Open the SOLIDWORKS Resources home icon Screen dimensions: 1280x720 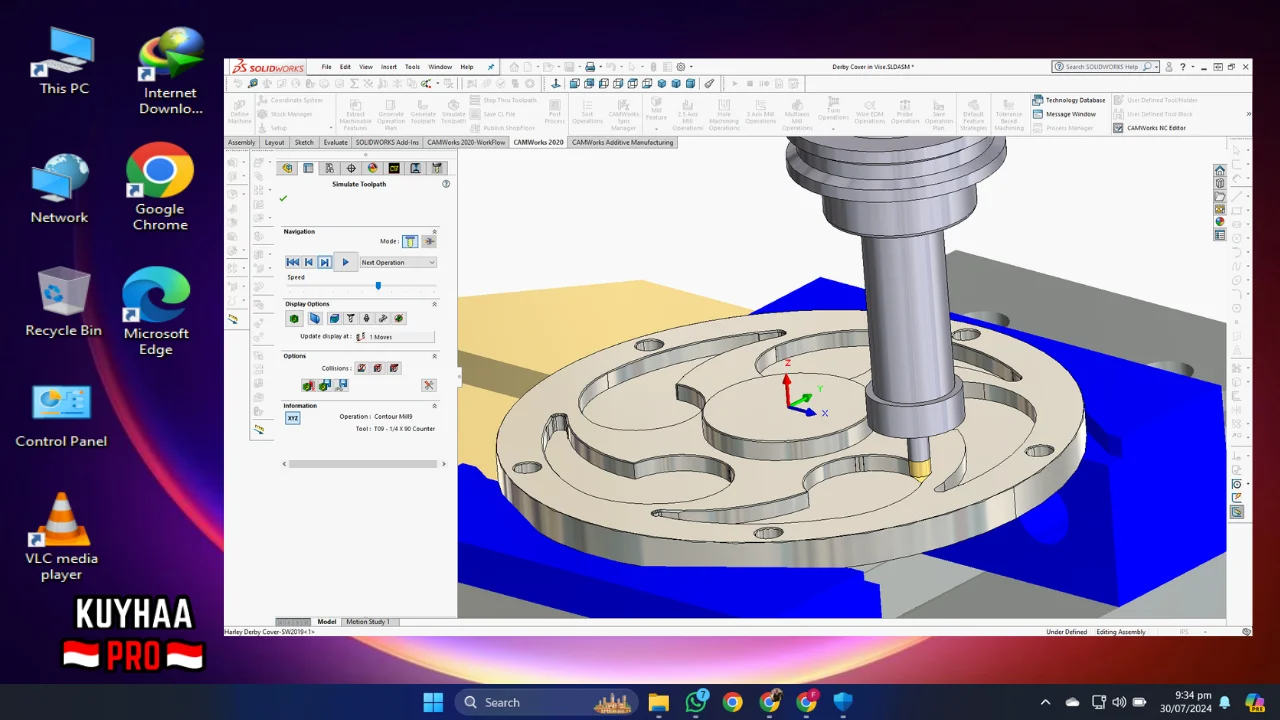pyautogui.click(x=1220, y=171)
